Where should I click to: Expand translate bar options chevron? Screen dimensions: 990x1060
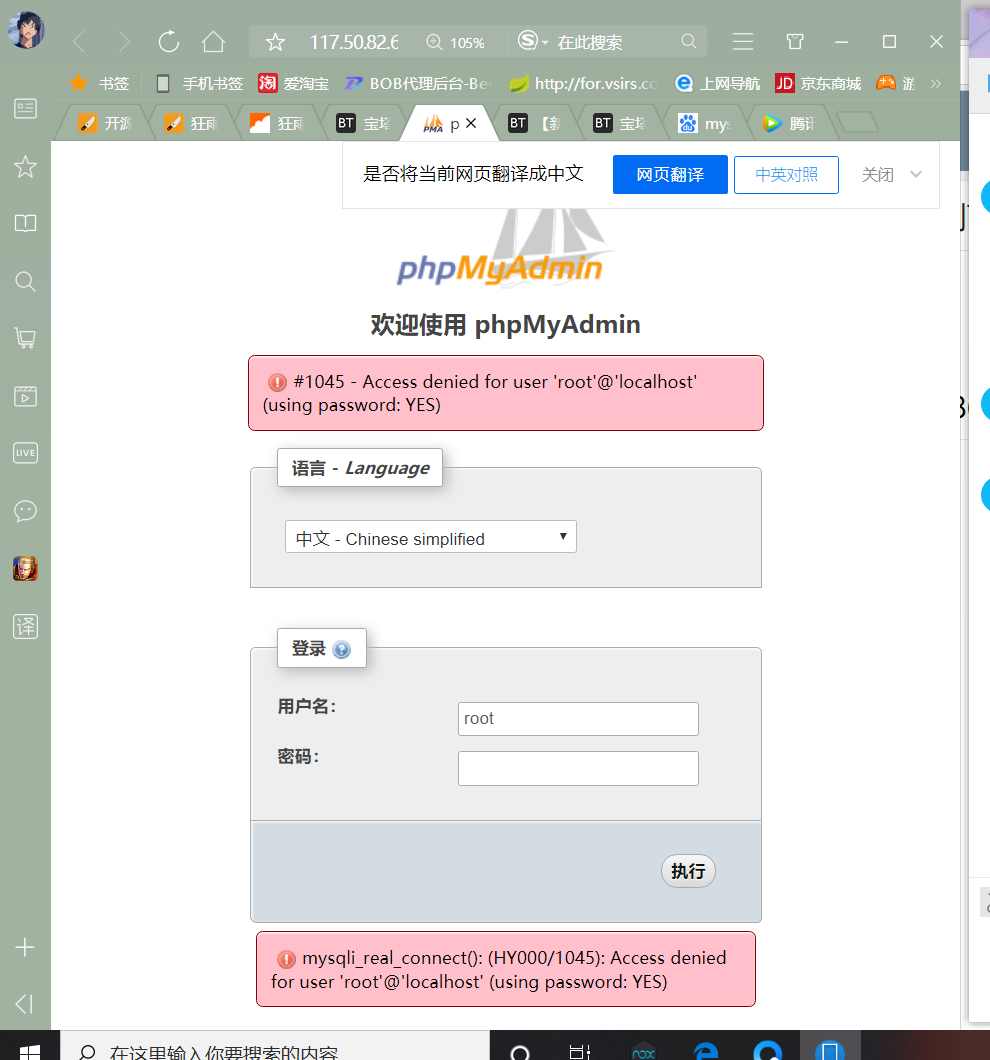pyautogui.click(x=916, y=174)
